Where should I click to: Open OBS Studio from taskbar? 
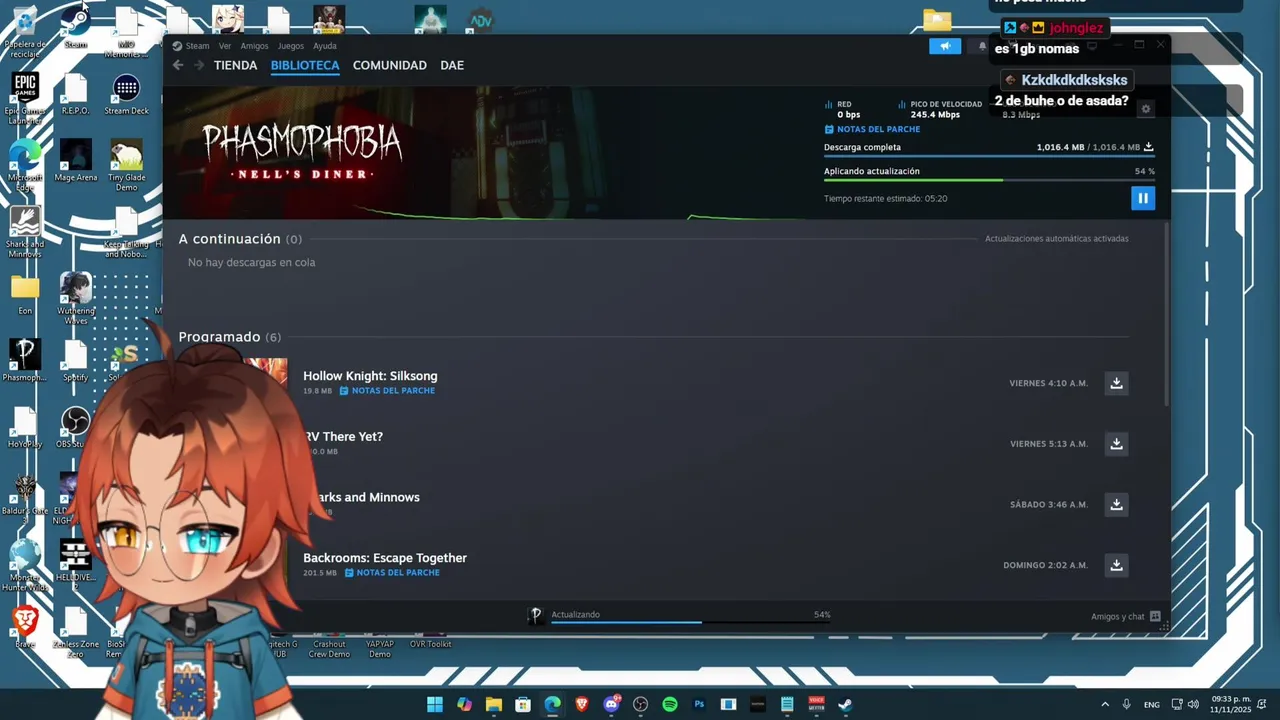pyautogui.click(x=641, y=704)
